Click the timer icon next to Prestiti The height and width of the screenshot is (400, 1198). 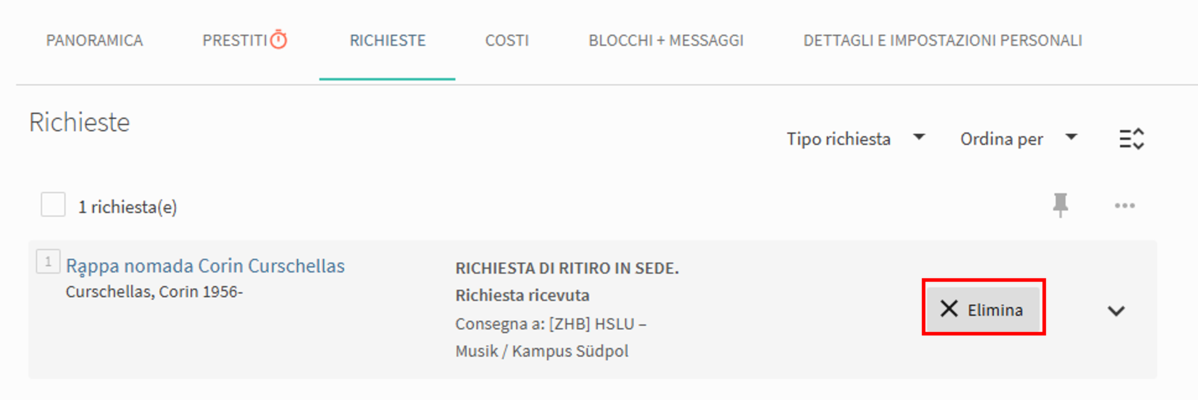point(279,41)
